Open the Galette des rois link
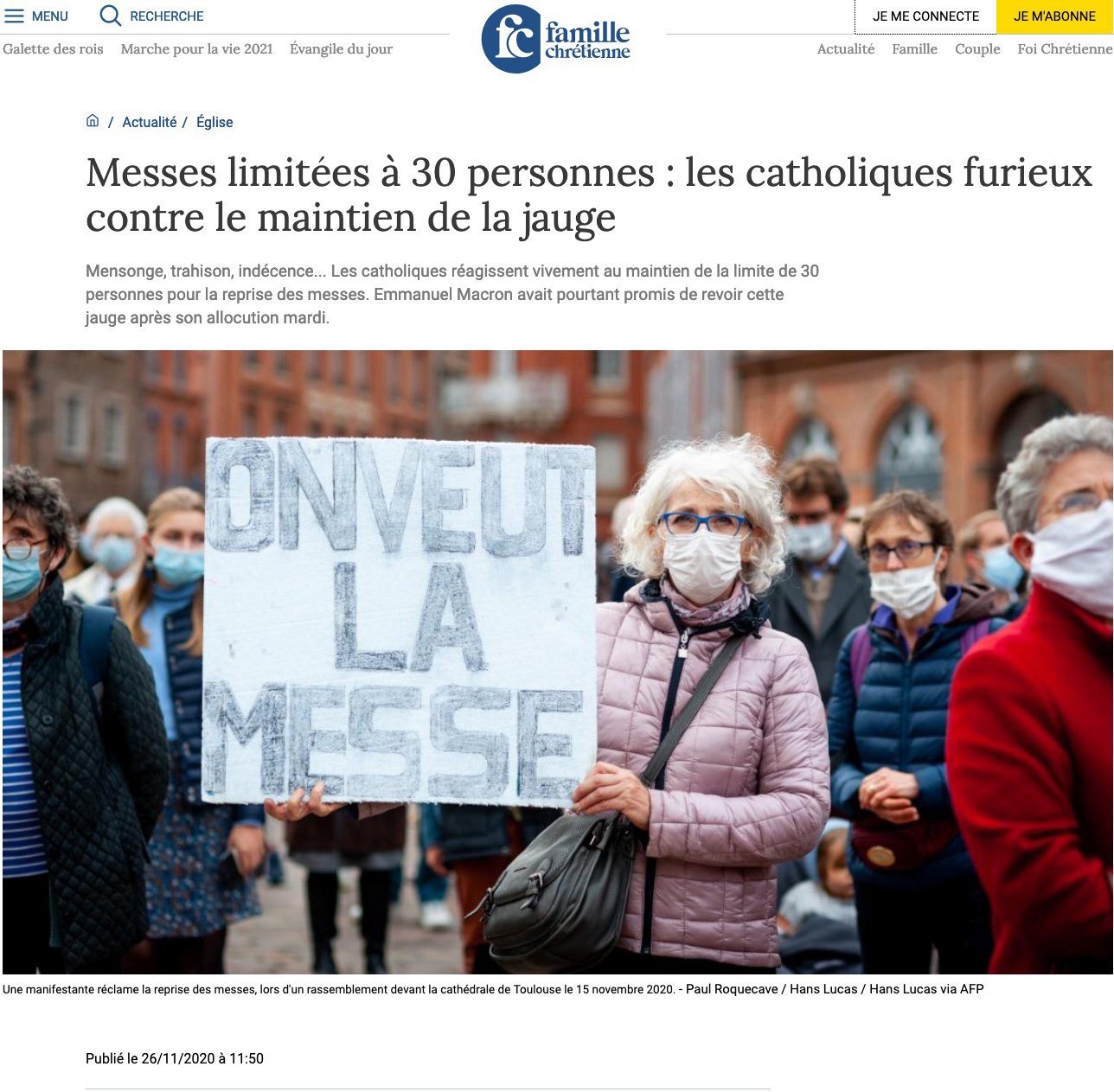Image resolution: width=1114 pixels, height=1092 pixels. click(x=53, y=48)
